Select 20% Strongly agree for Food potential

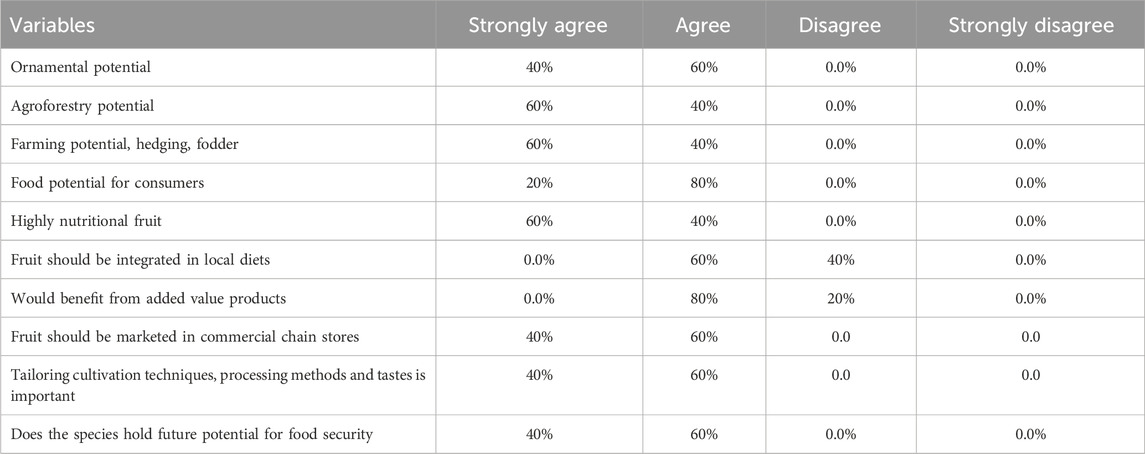[539, 183]
